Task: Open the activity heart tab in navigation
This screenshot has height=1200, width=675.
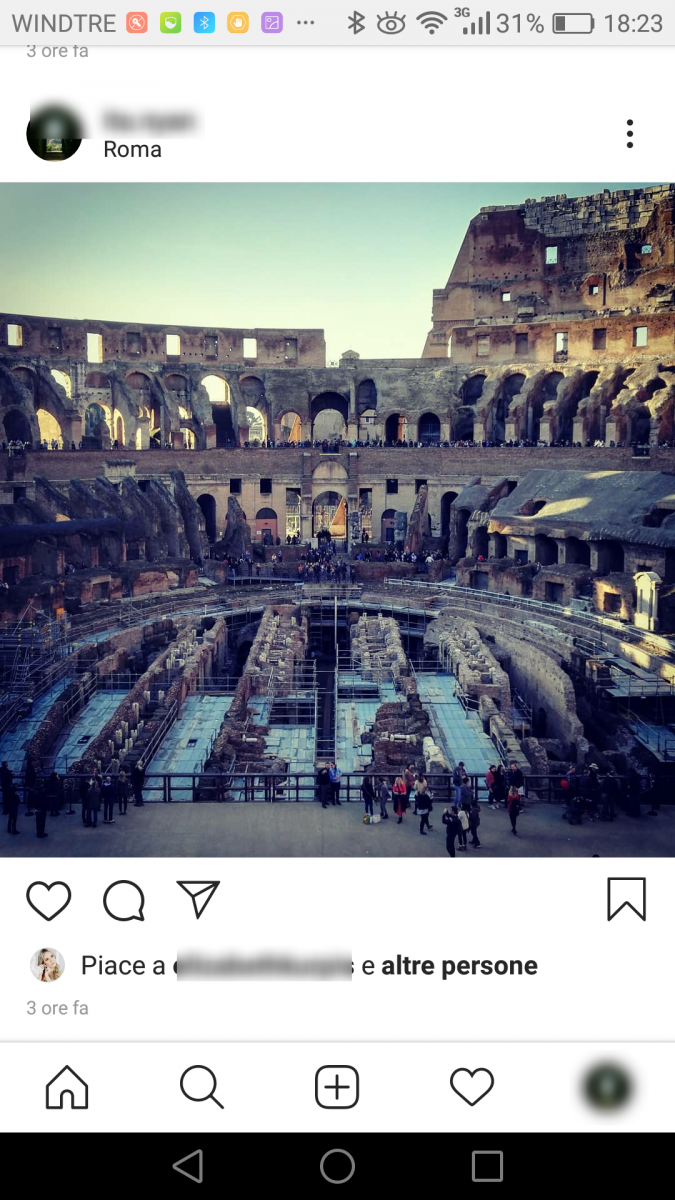Action: 472,1087
